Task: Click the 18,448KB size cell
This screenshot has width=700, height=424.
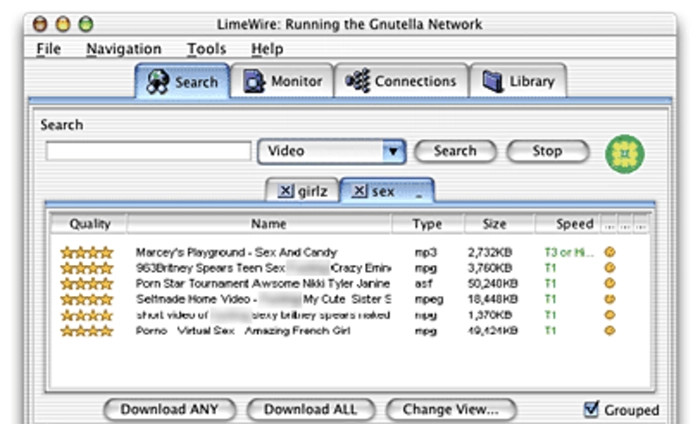Action: point(493,299)
